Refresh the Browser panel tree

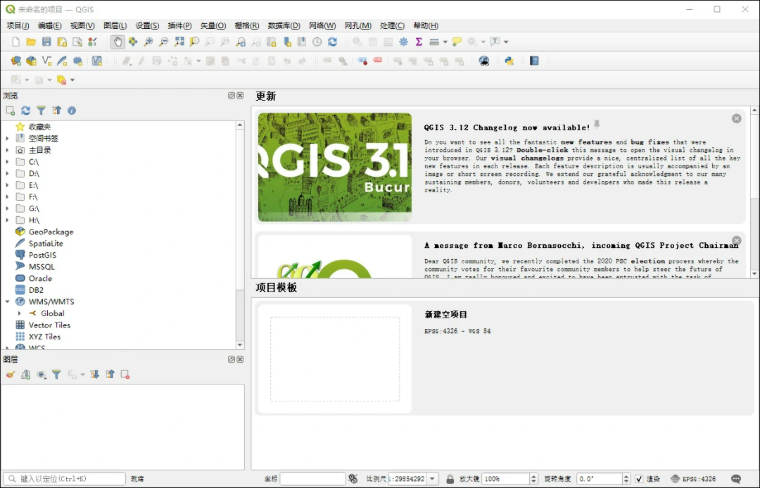pyautogui.click(x=26, y=110)
